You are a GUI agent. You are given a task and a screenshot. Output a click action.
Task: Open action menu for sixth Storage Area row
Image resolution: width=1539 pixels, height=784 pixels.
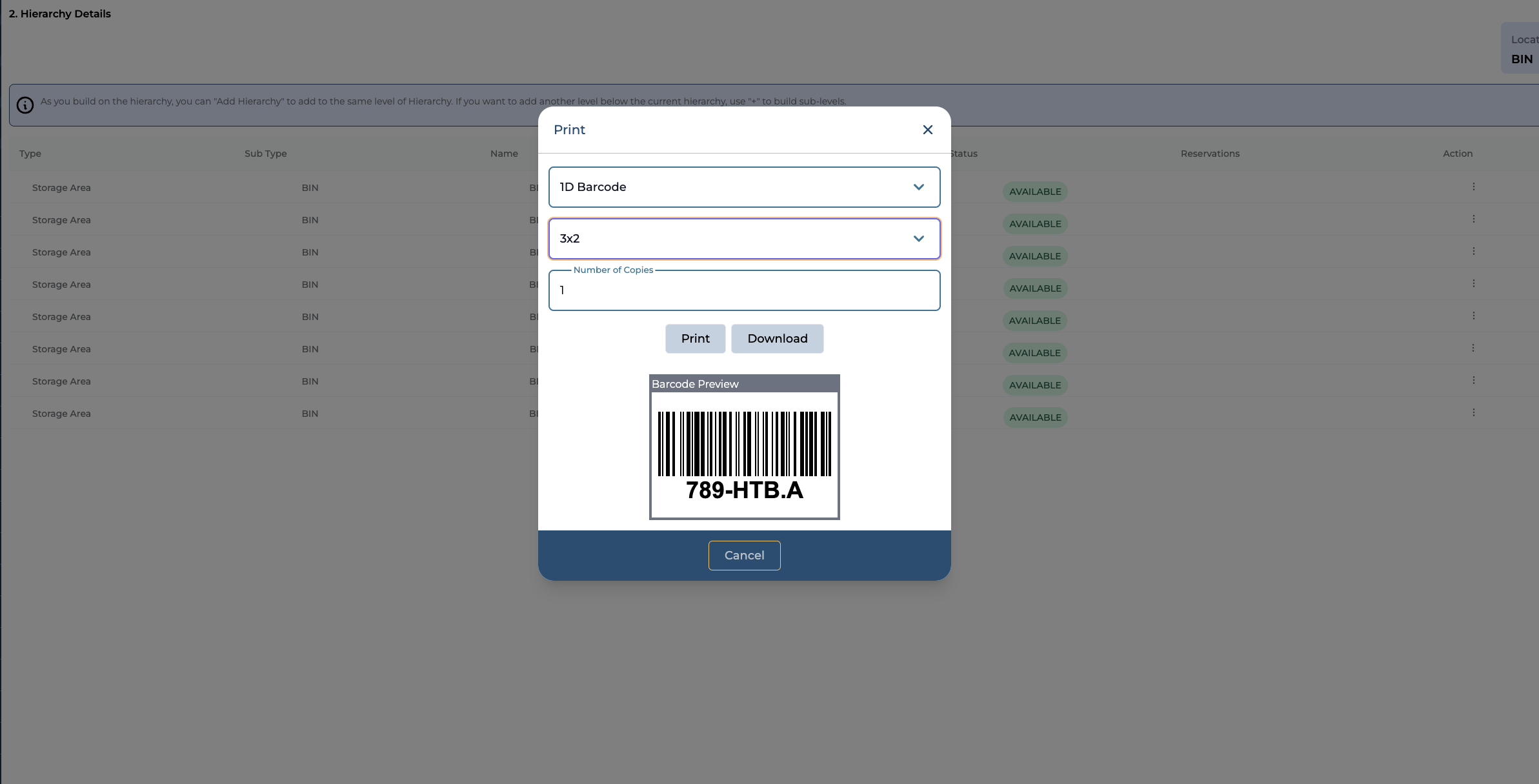coord(1473,348)
